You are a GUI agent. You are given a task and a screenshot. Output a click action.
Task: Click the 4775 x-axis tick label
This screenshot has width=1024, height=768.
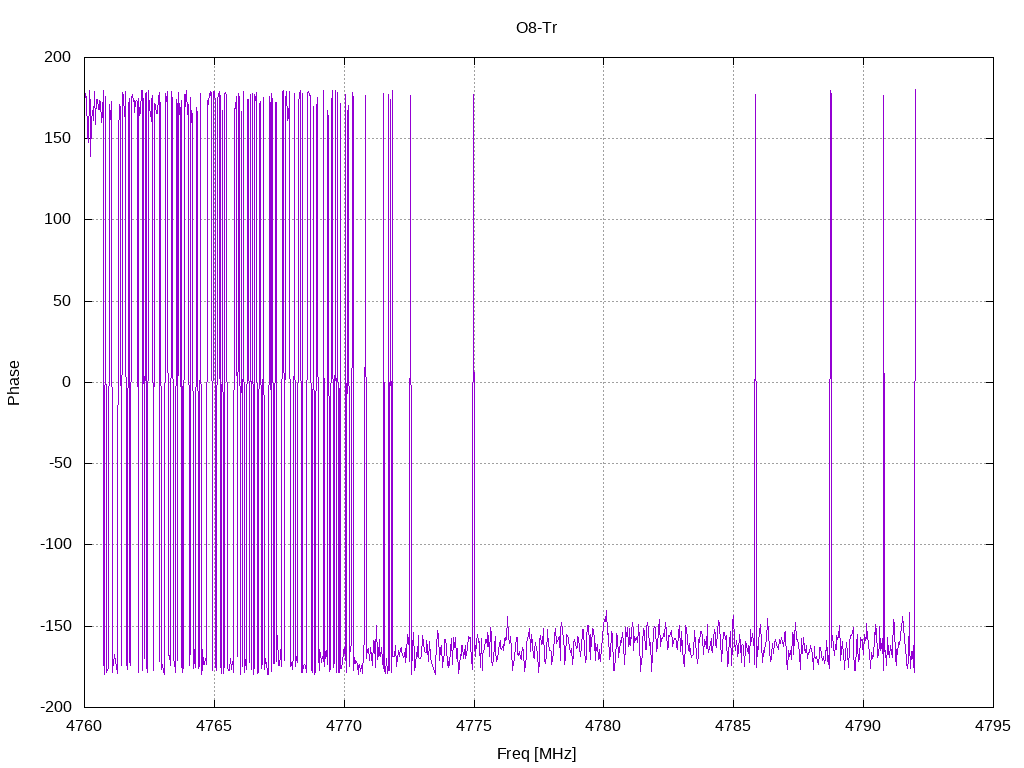tap(474, 726)
